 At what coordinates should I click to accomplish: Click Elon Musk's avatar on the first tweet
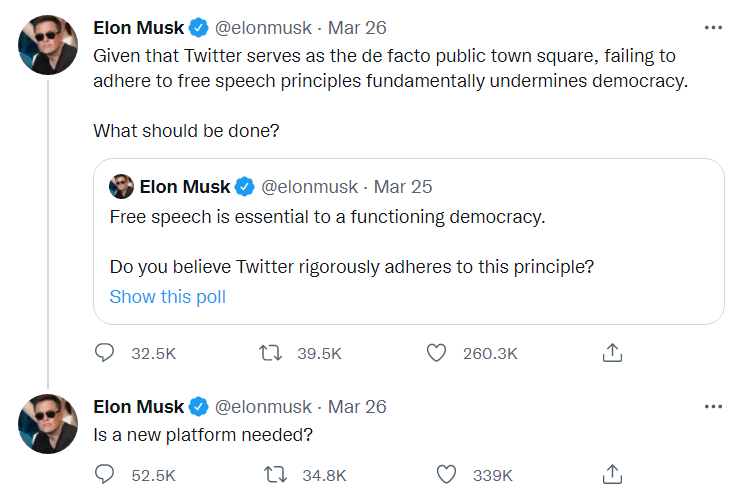click(48, 44)
